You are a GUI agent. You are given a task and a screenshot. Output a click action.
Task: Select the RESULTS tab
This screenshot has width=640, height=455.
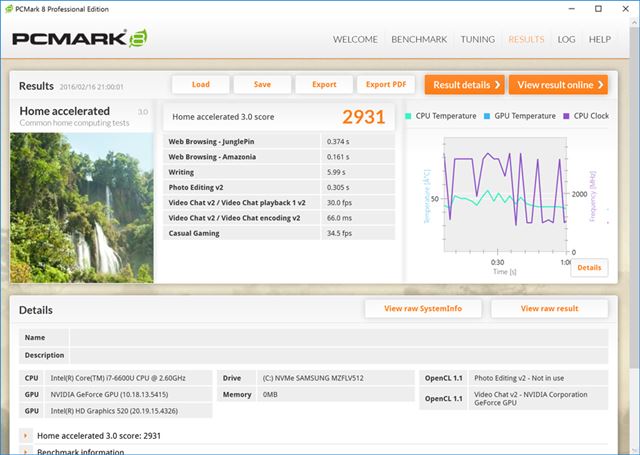pyautogui.click(x=526, y=40)
